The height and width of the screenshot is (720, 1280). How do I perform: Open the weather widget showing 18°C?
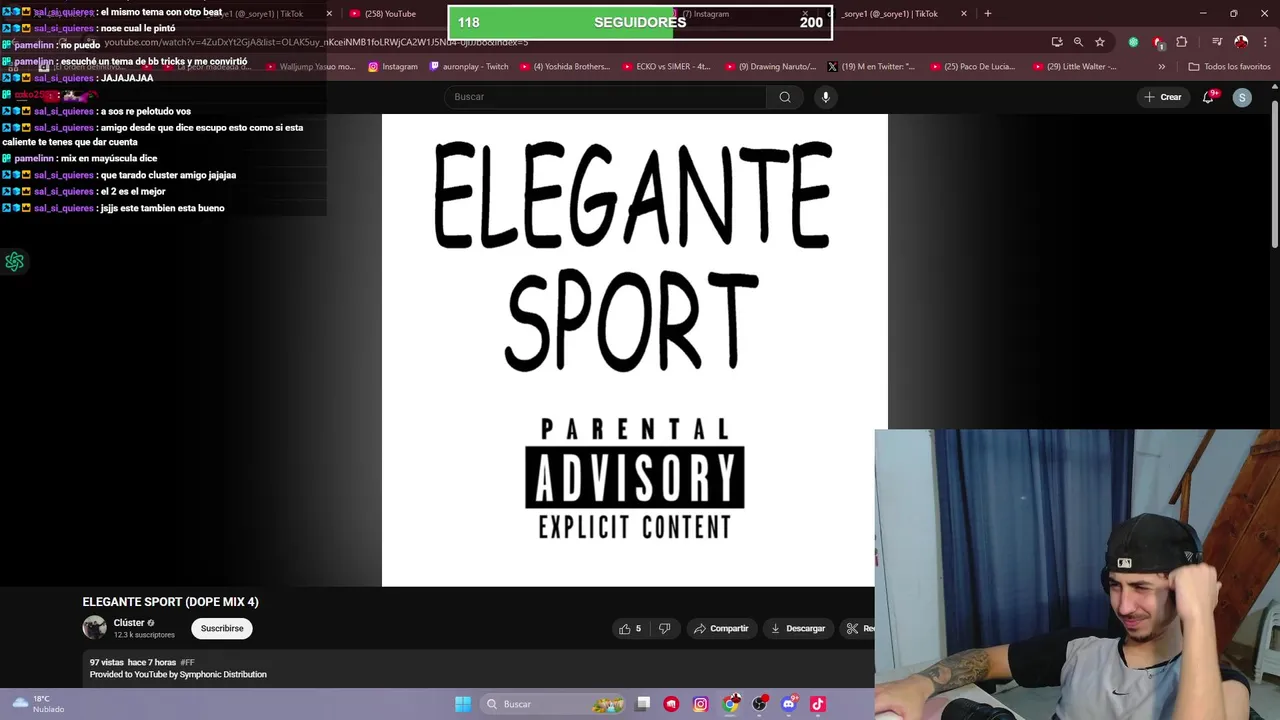pyautogui.click(x=36, y=704)
